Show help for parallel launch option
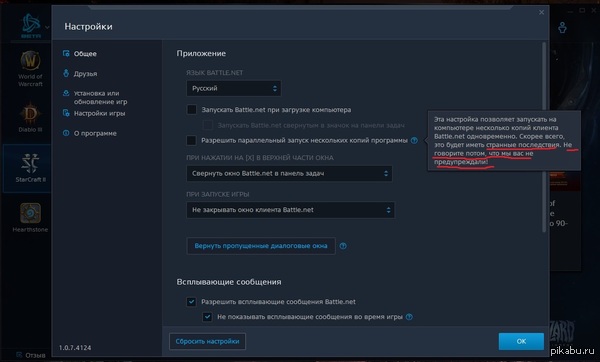600x362 pixels. coord(414,140)
